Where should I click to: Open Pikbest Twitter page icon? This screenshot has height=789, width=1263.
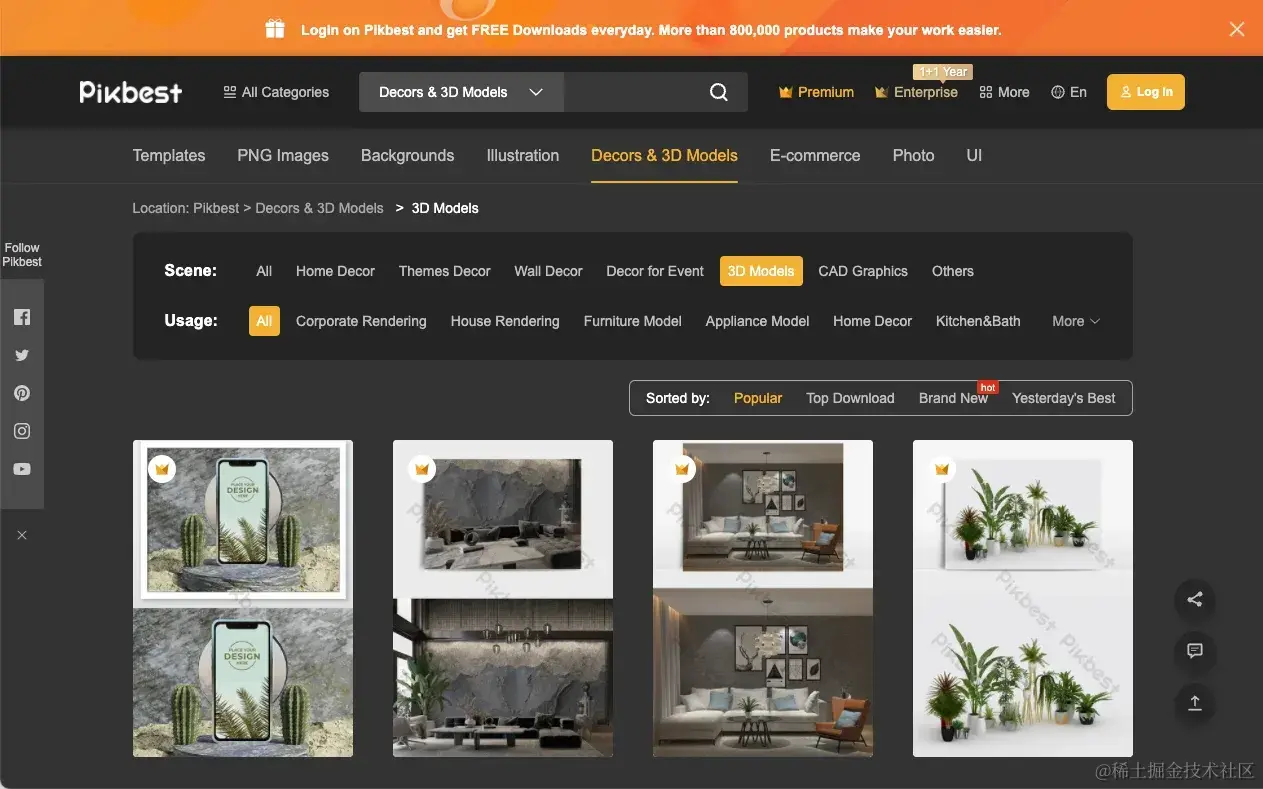coord(22,355)
